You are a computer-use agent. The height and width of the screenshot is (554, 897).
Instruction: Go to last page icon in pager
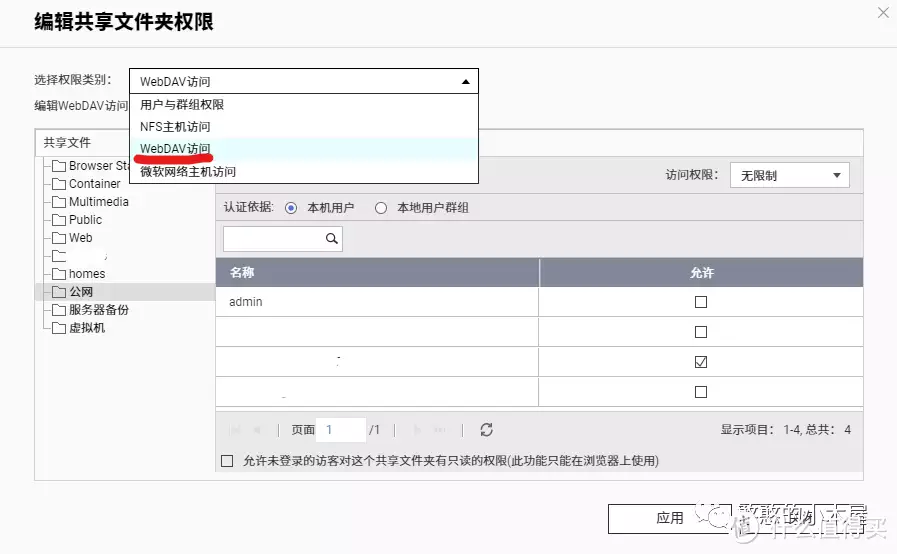439,430
